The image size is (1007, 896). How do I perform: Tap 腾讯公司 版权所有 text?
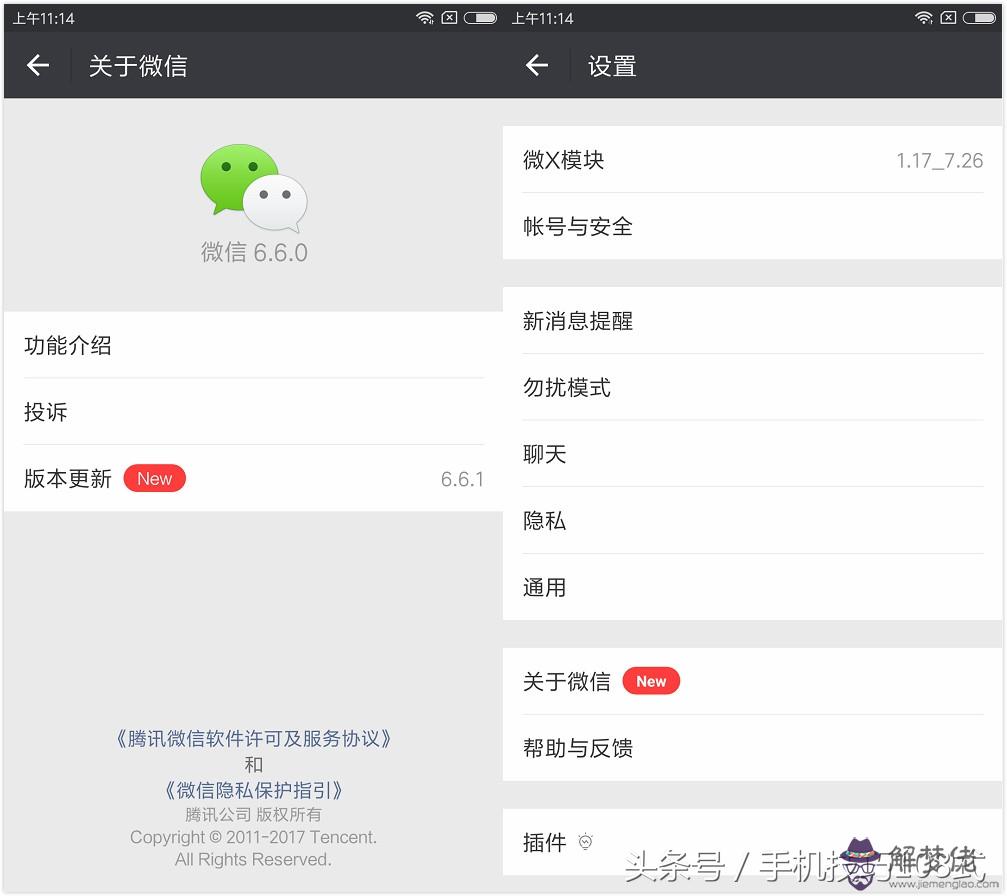(x=253, y=814)
